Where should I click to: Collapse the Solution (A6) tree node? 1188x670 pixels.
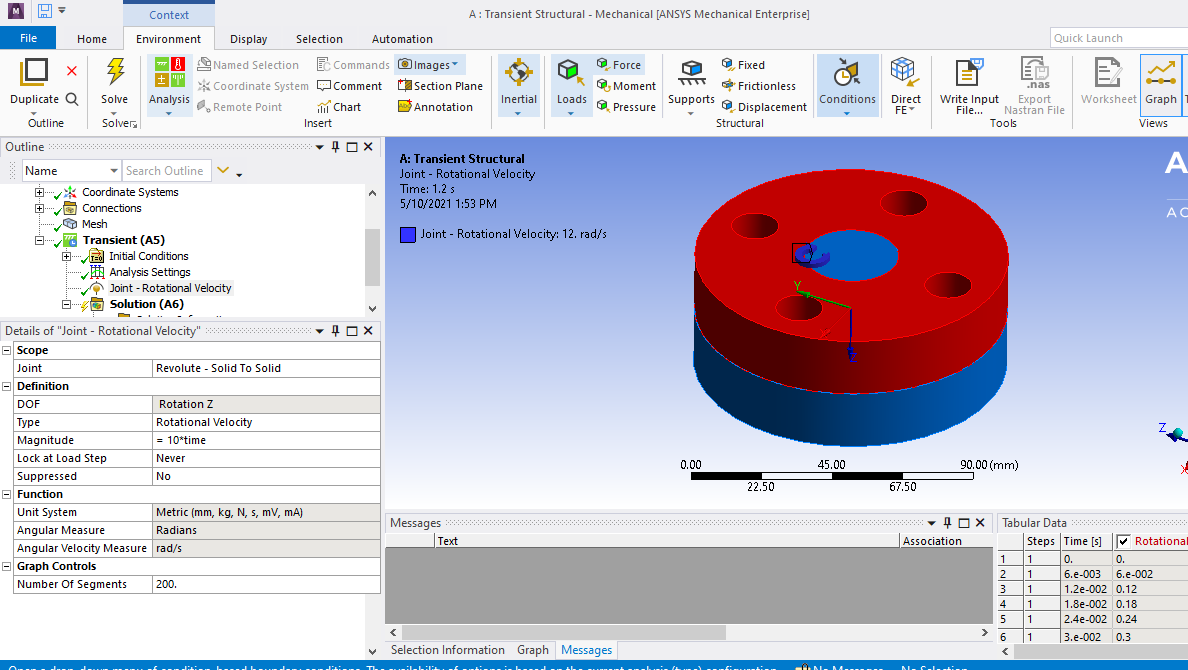point(67,305)
